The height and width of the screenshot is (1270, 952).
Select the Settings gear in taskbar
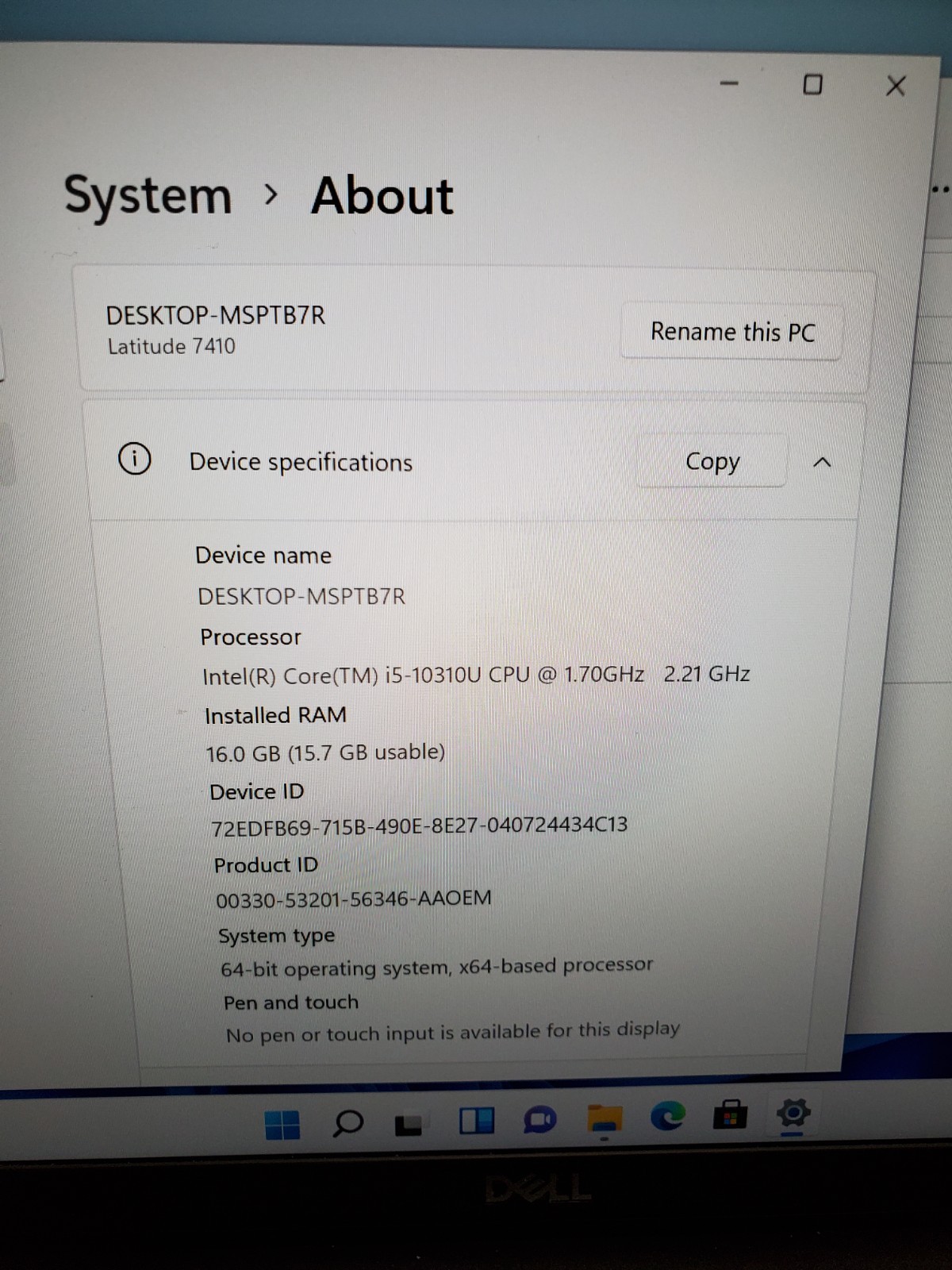[x=793, y=1112]
